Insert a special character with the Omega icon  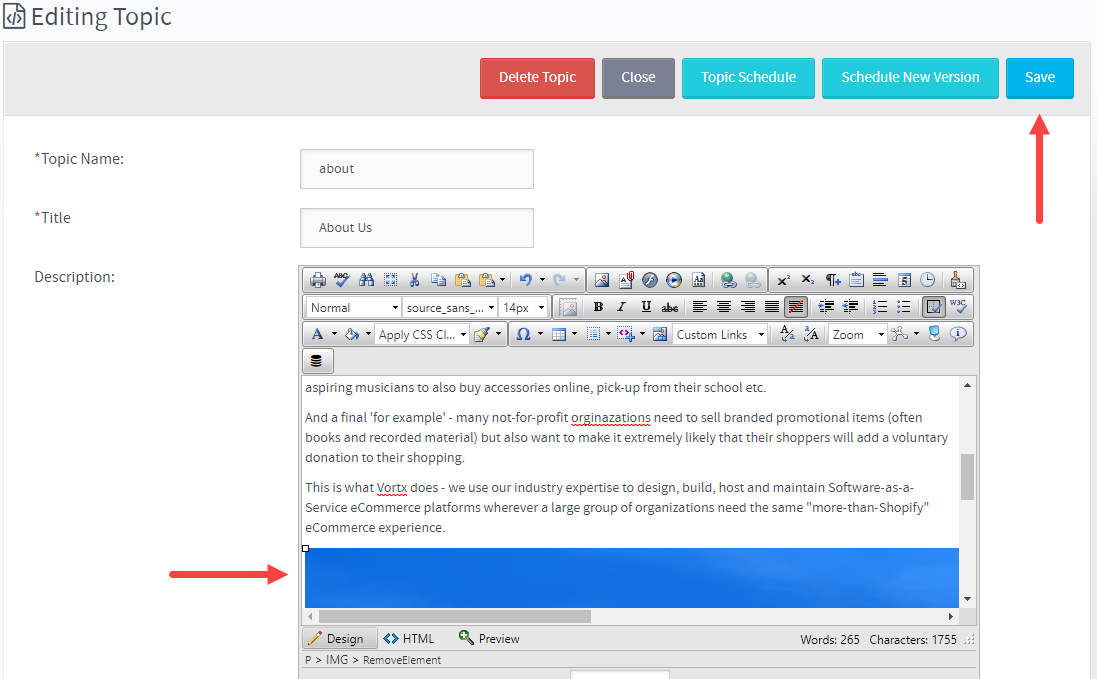point(524,333)
